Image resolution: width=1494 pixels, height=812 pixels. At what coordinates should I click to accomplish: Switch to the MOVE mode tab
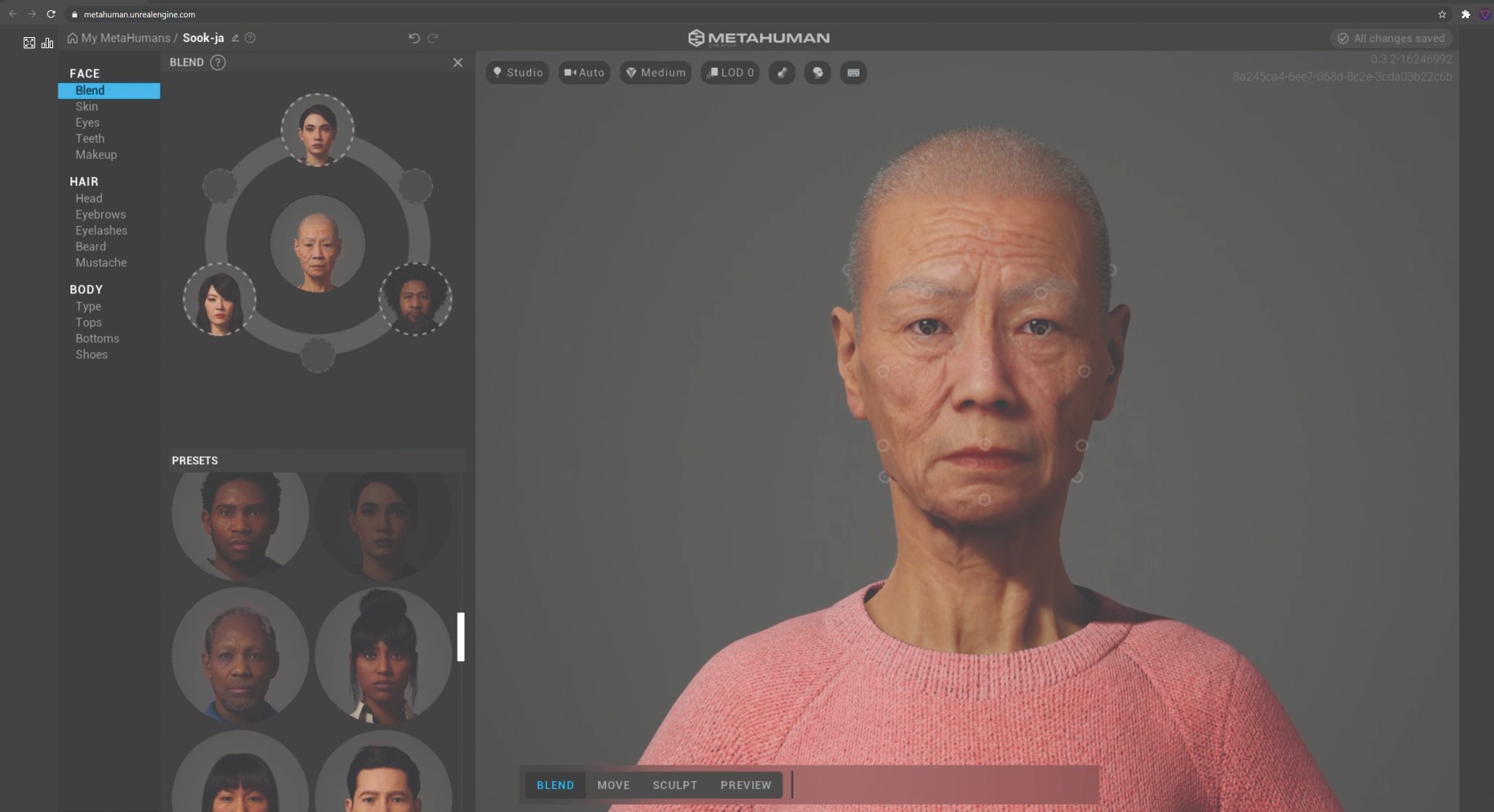[614, 785]
